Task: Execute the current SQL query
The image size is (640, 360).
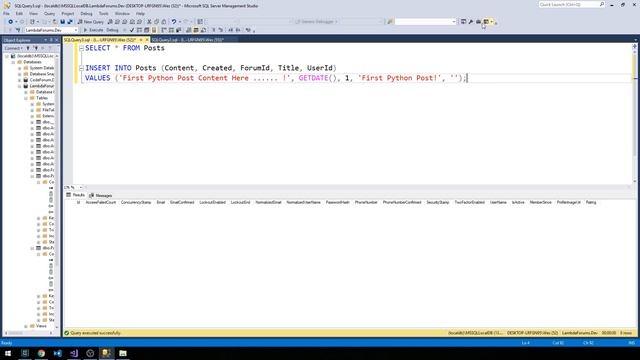Action: coord(93,30)
